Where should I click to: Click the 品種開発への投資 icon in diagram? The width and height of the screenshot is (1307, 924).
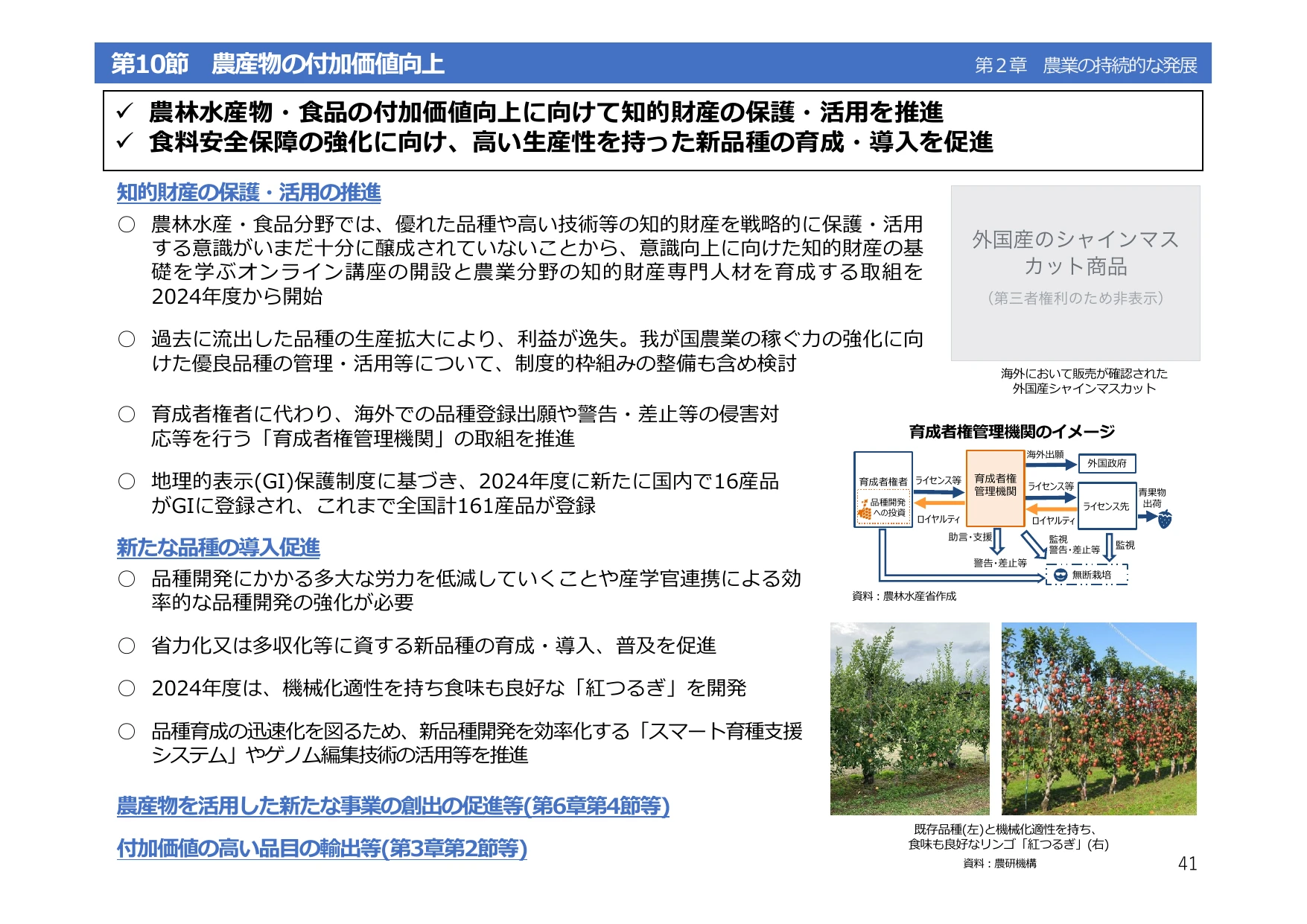click(865, 509)
